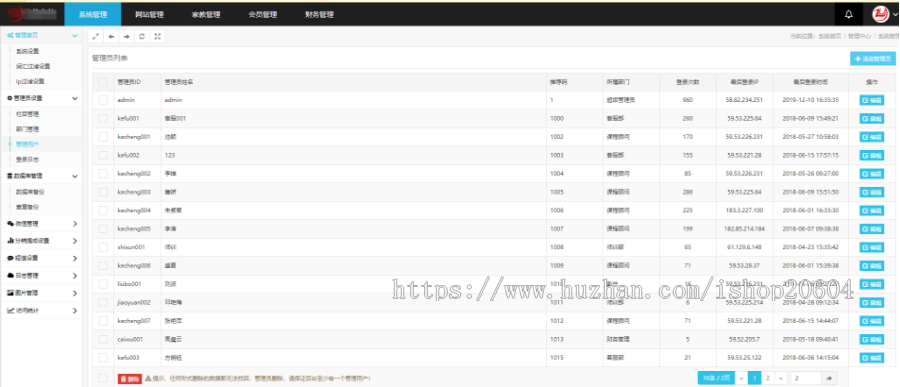Click edit button for the kecheng005 row

click(871, 229)
